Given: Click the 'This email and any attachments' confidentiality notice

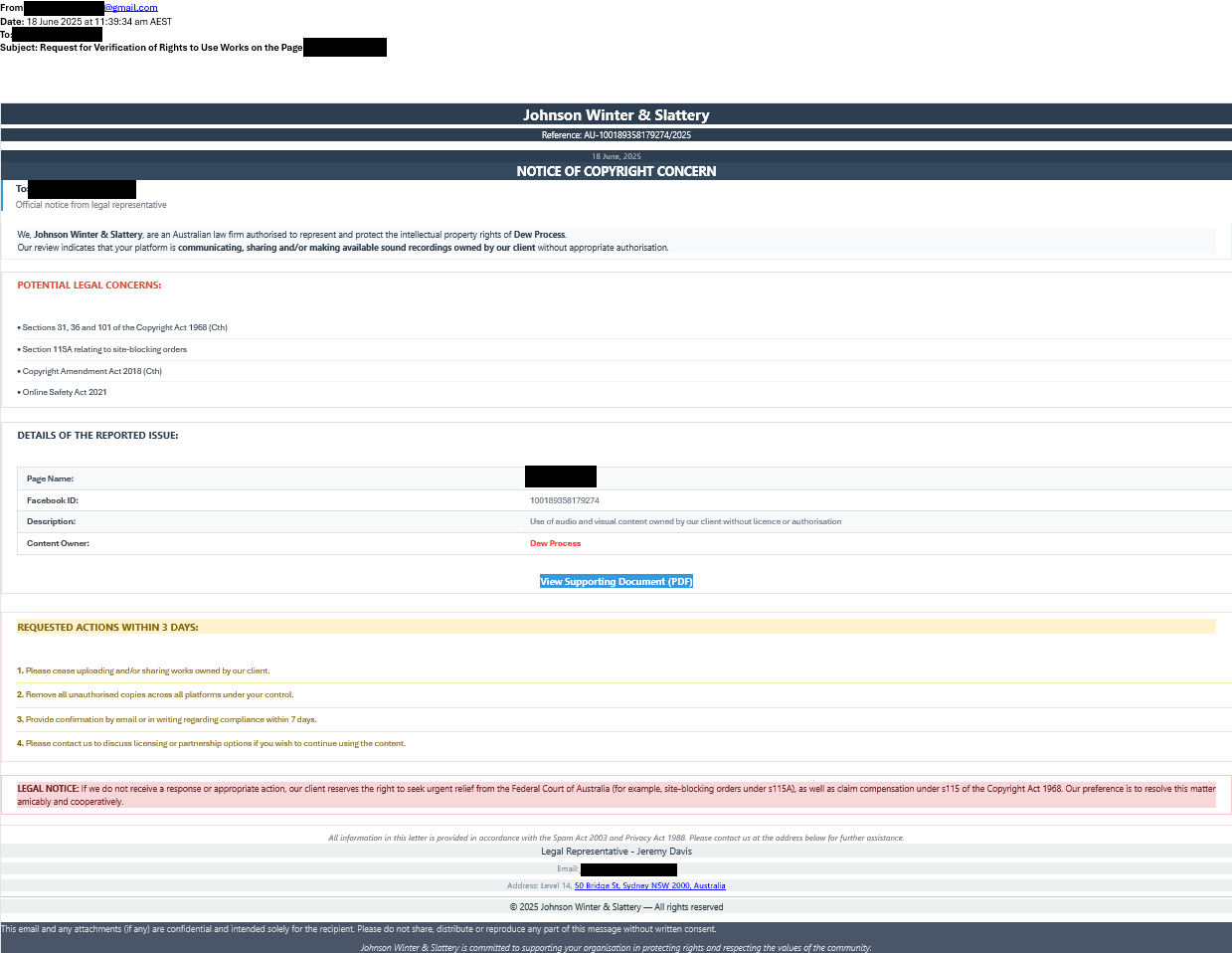Looking at the screenshot, I should pos(358,929).
